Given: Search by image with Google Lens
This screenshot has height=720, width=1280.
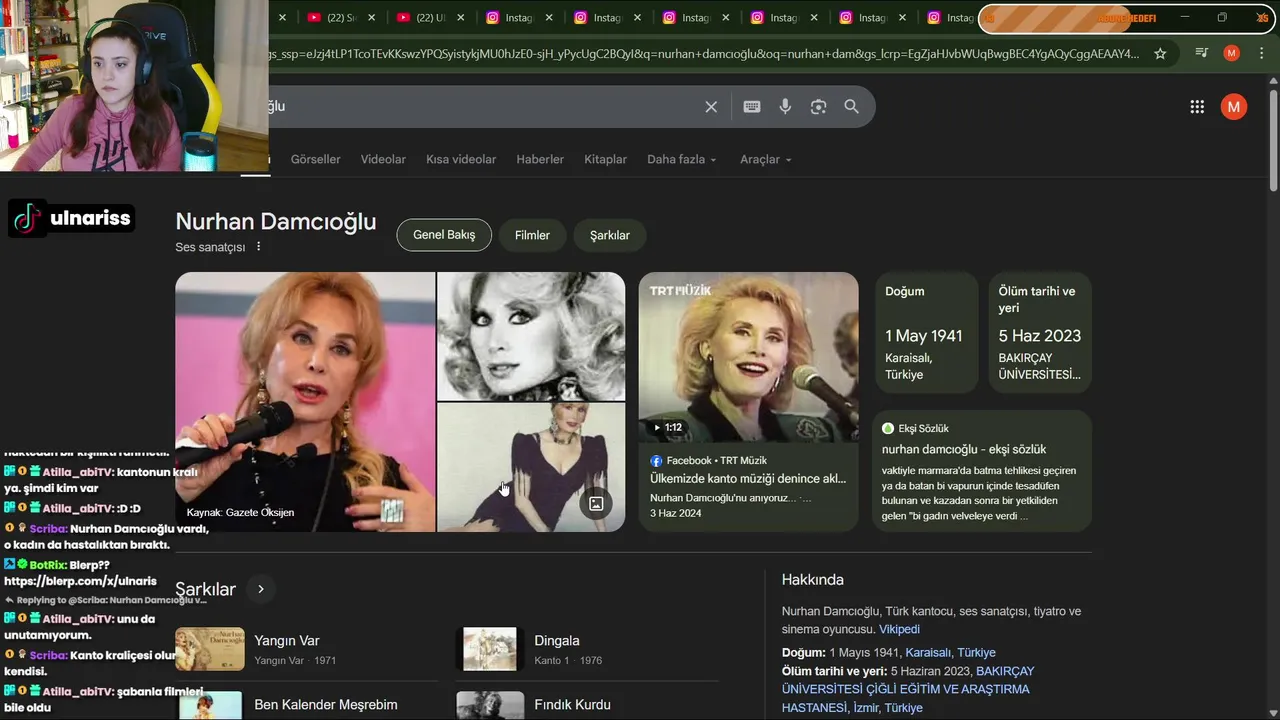Looking at the screenshot, I should 818,107.
